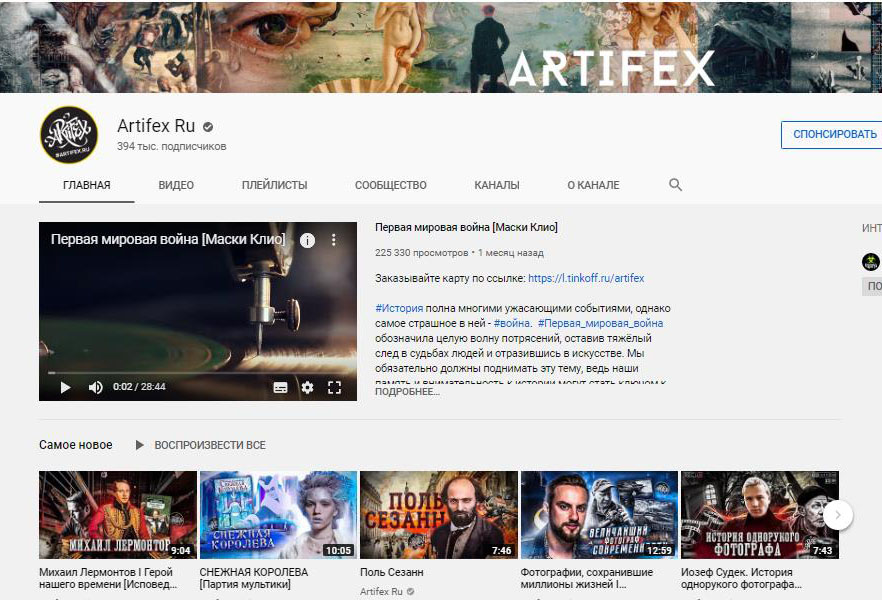
Task: Click the video progress bar
Action: (x=198, y=372)
